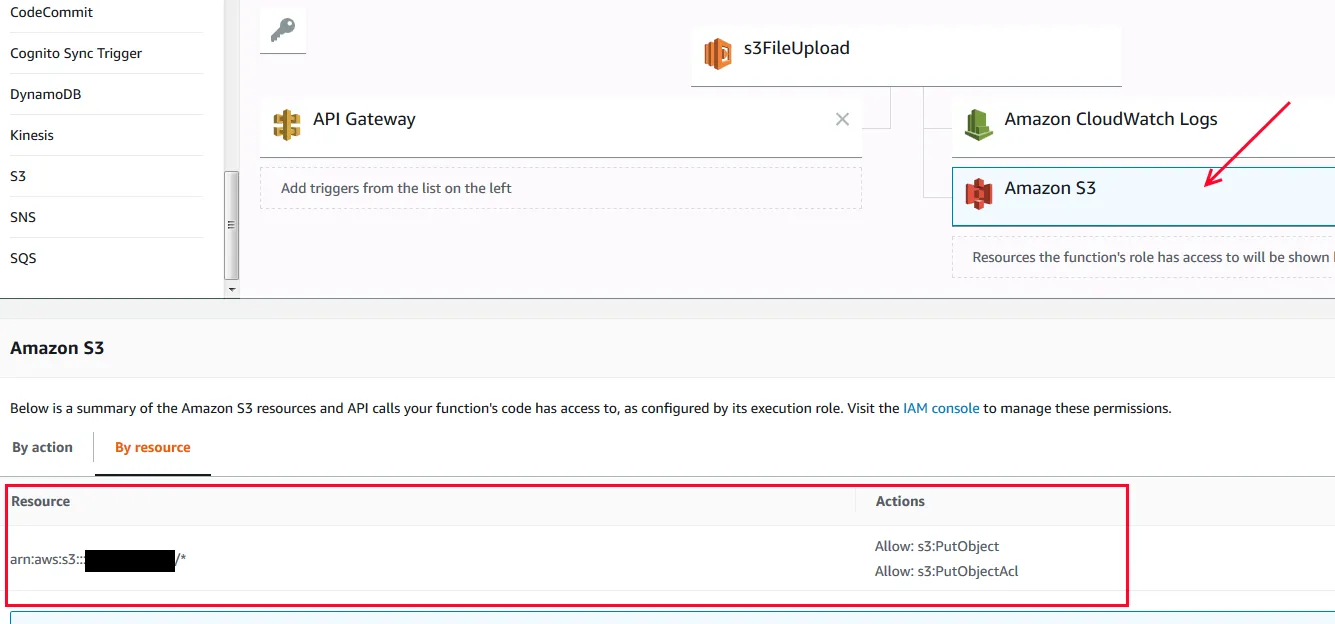Click the API Gateway icon

[287, 125]
